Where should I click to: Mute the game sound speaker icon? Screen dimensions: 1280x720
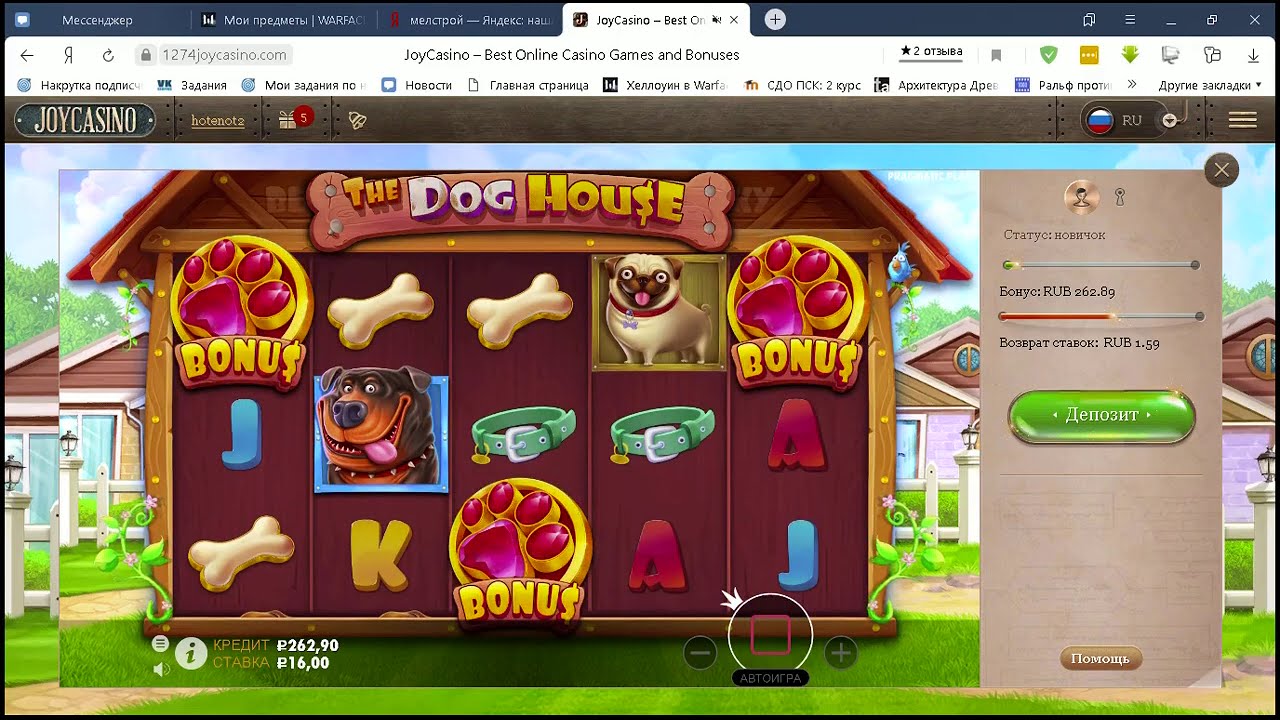[x=161, y=668]
